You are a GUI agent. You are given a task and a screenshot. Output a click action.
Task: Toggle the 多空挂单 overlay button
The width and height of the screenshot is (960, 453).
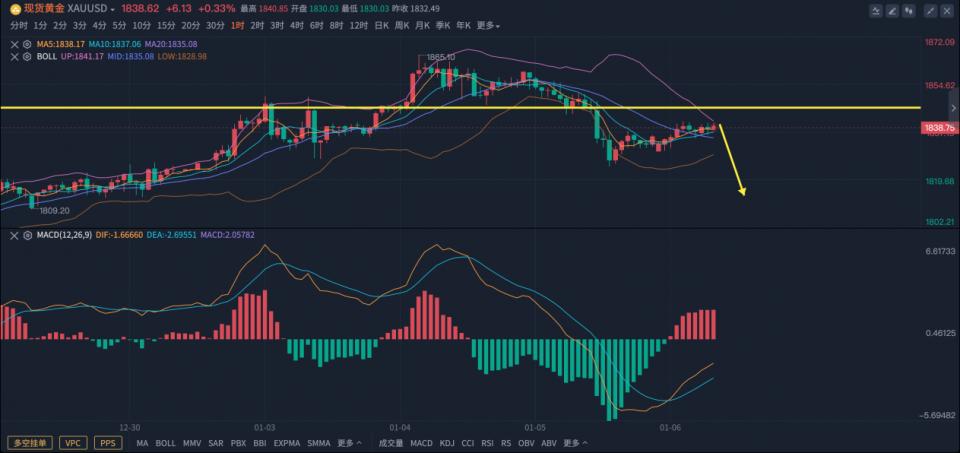[30, 443]
